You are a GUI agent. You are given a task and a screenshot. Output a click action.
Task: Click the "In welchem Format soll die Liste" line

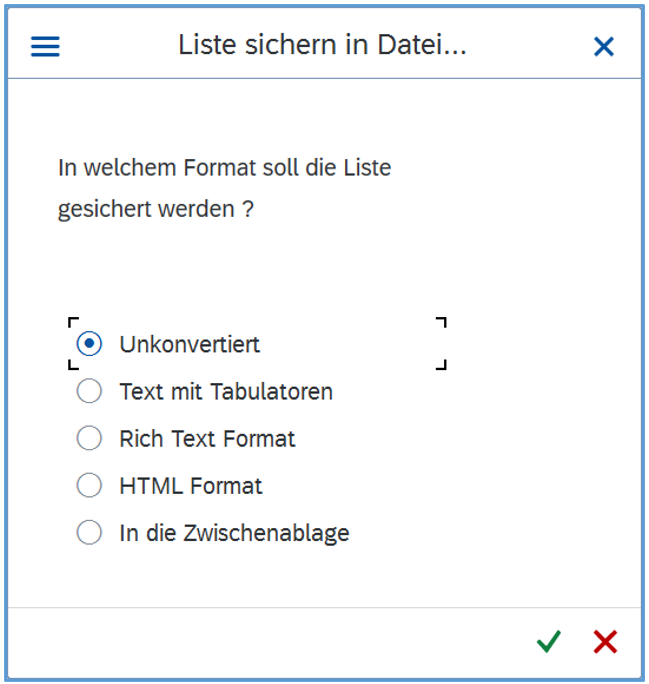(224, 167)
